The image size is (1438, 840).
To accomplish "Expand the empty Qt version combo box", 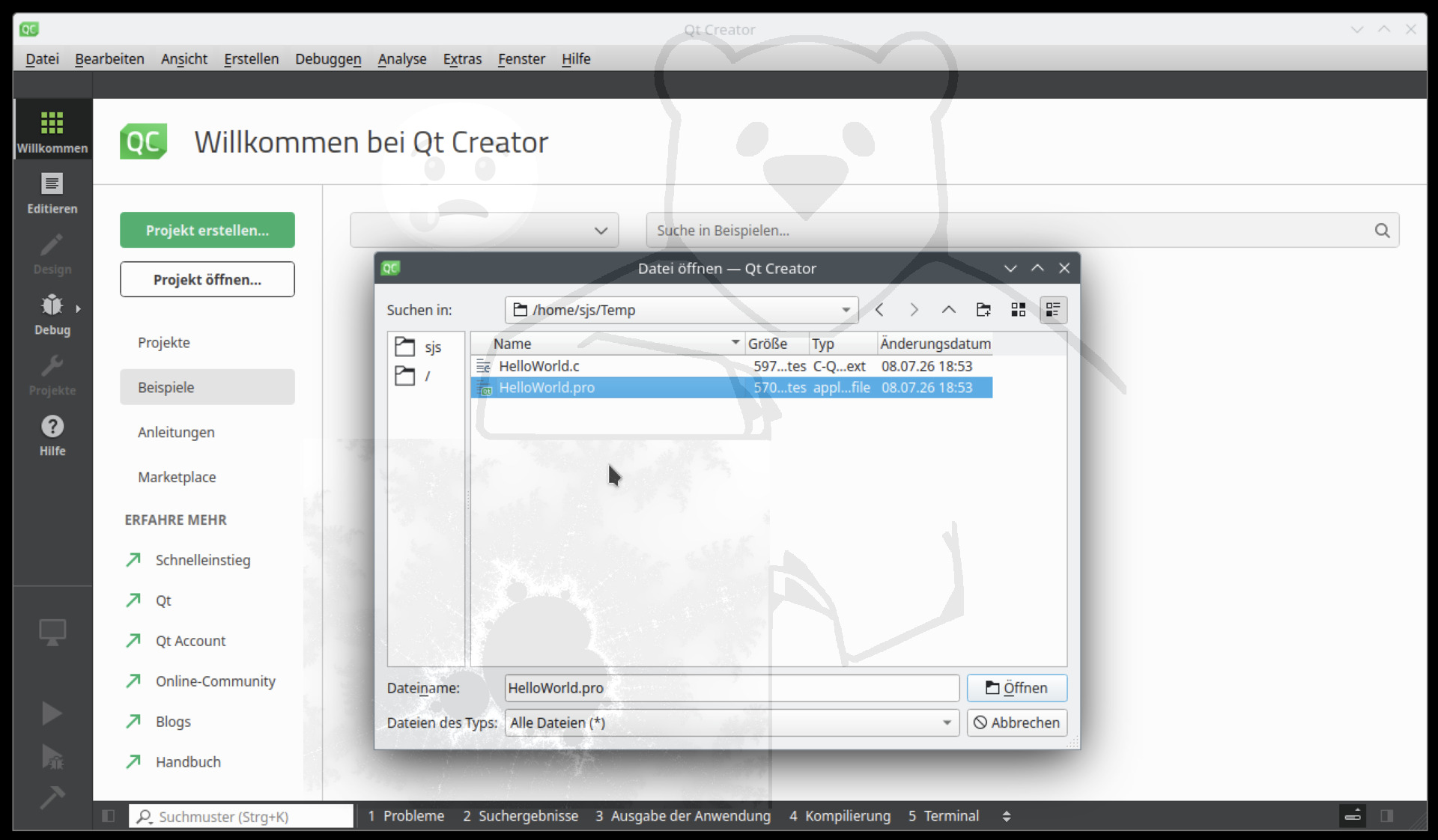I will coord(484,231).
